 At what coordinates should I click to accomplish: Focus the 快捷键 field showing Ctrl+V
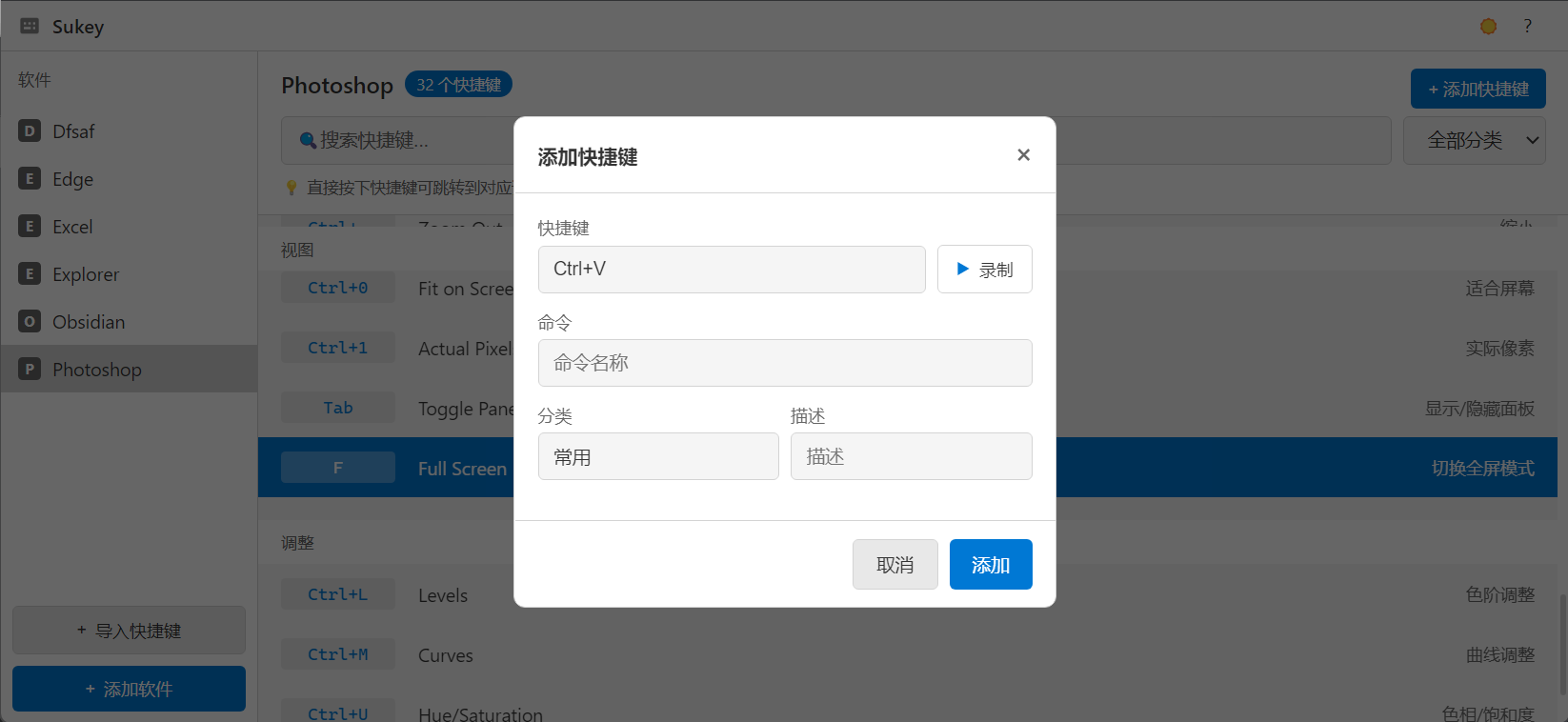click(x=732, y=270)
